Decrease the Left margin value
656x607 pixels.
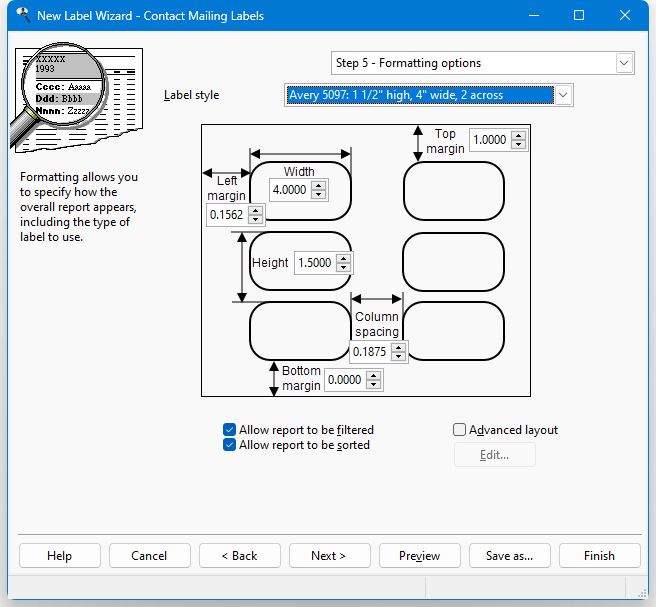coord(256,219)
